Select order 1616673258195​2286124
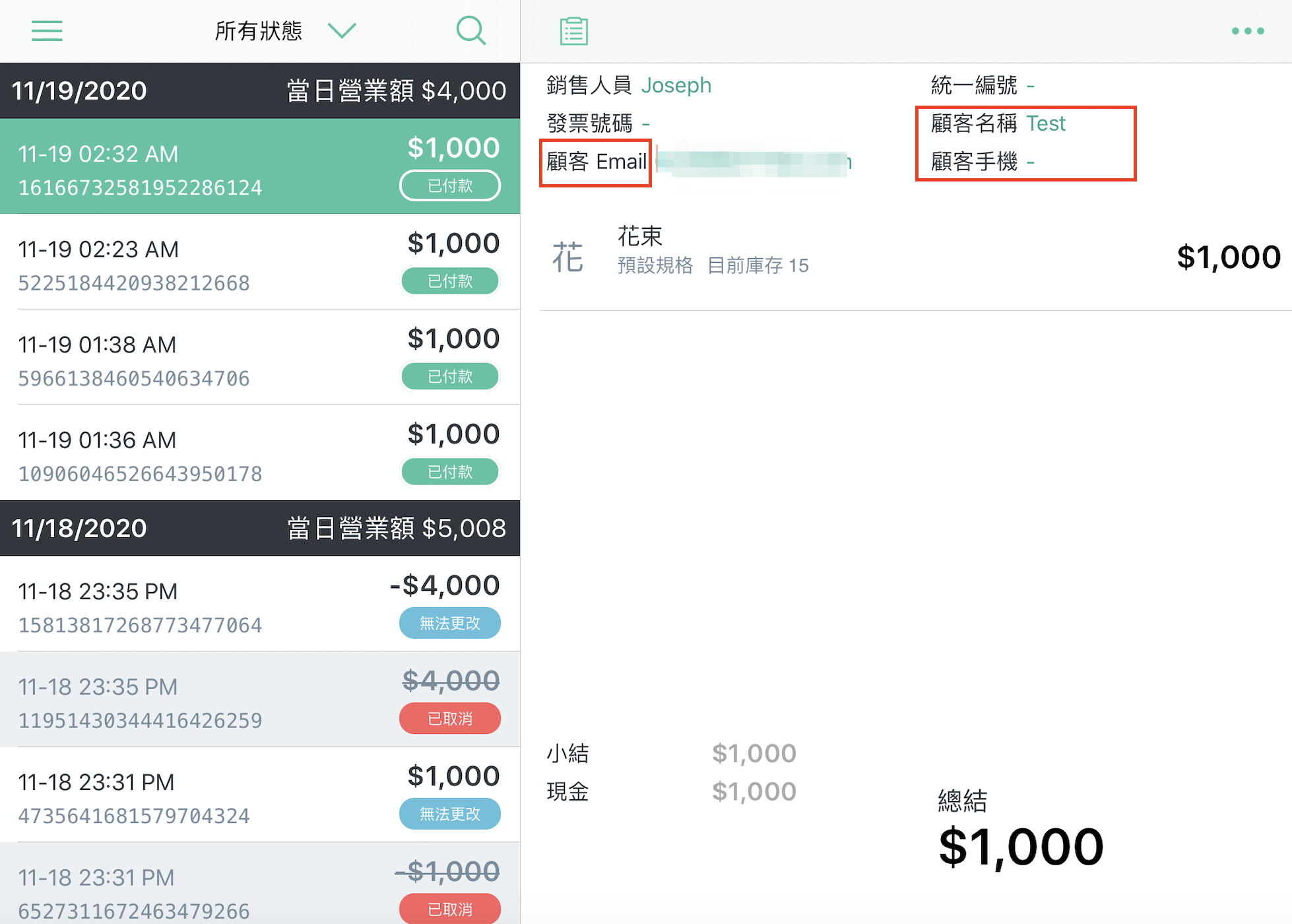1292x924 pixels. coord(260,166)
